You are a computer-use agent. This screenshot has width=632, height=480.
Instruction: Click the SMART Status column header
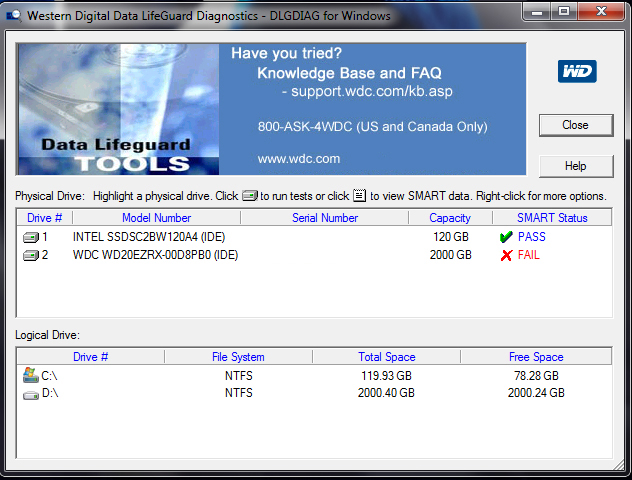tap(552, 218)
